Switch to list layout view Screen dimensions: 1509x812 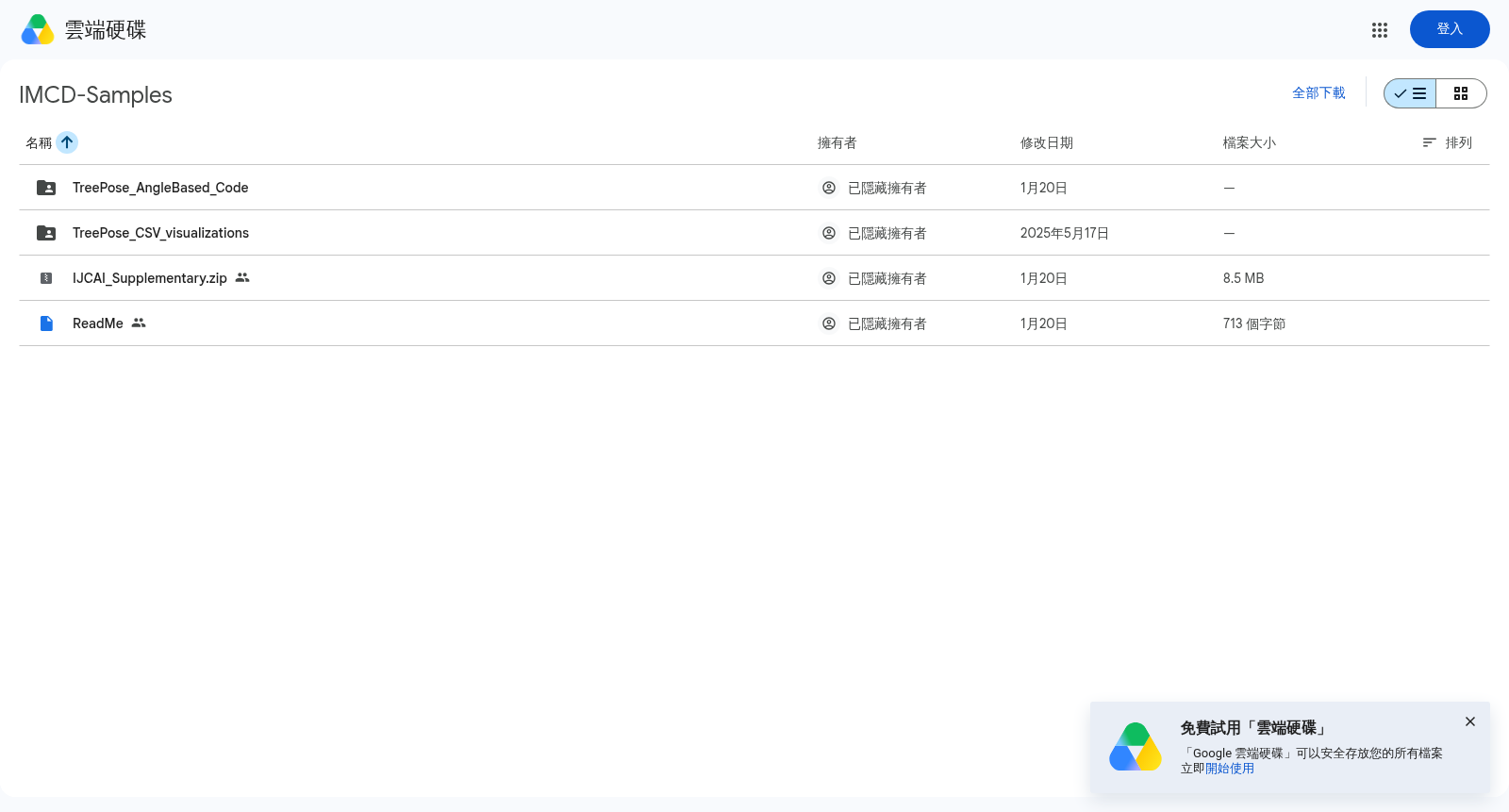pos(1410,93)
